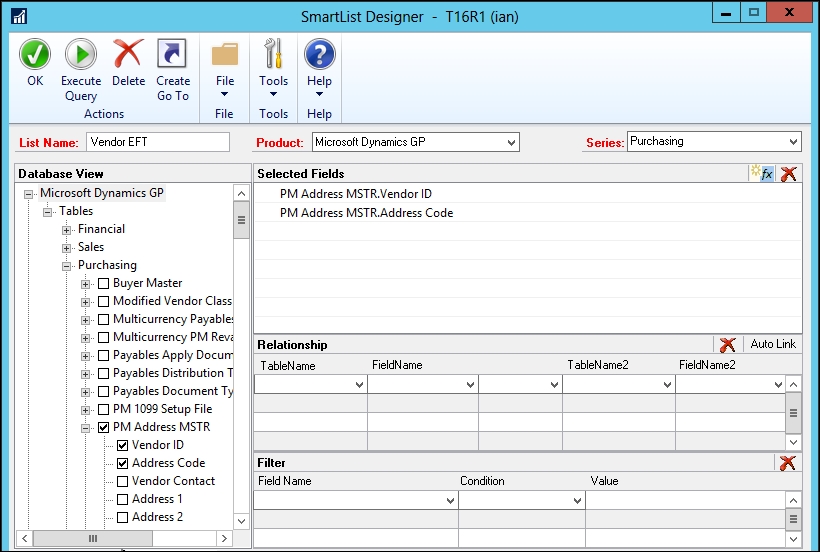Expand the Payables Document Ty node
Image resolution: width=820 pixels, height=552 pixels.
(x=85, y=392)
